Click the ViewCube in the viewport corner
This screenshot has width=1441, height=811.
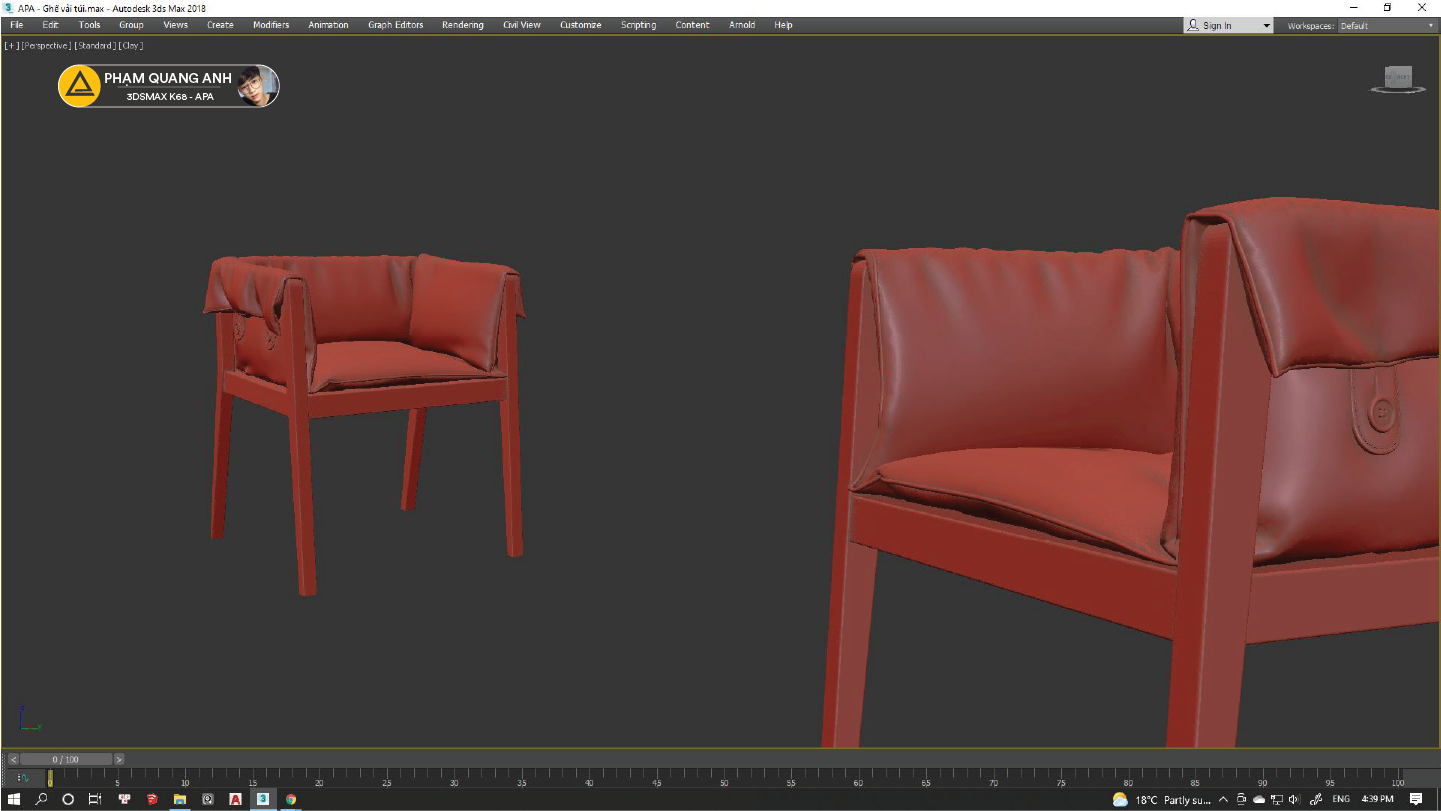[x=1397, y=79]
